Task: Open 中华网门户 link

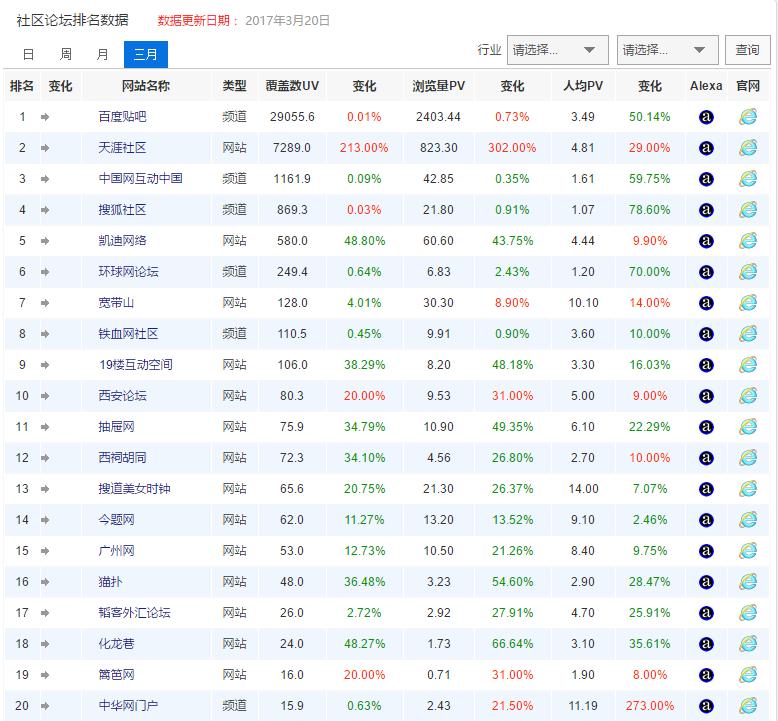Action: [x=129, y=706]
